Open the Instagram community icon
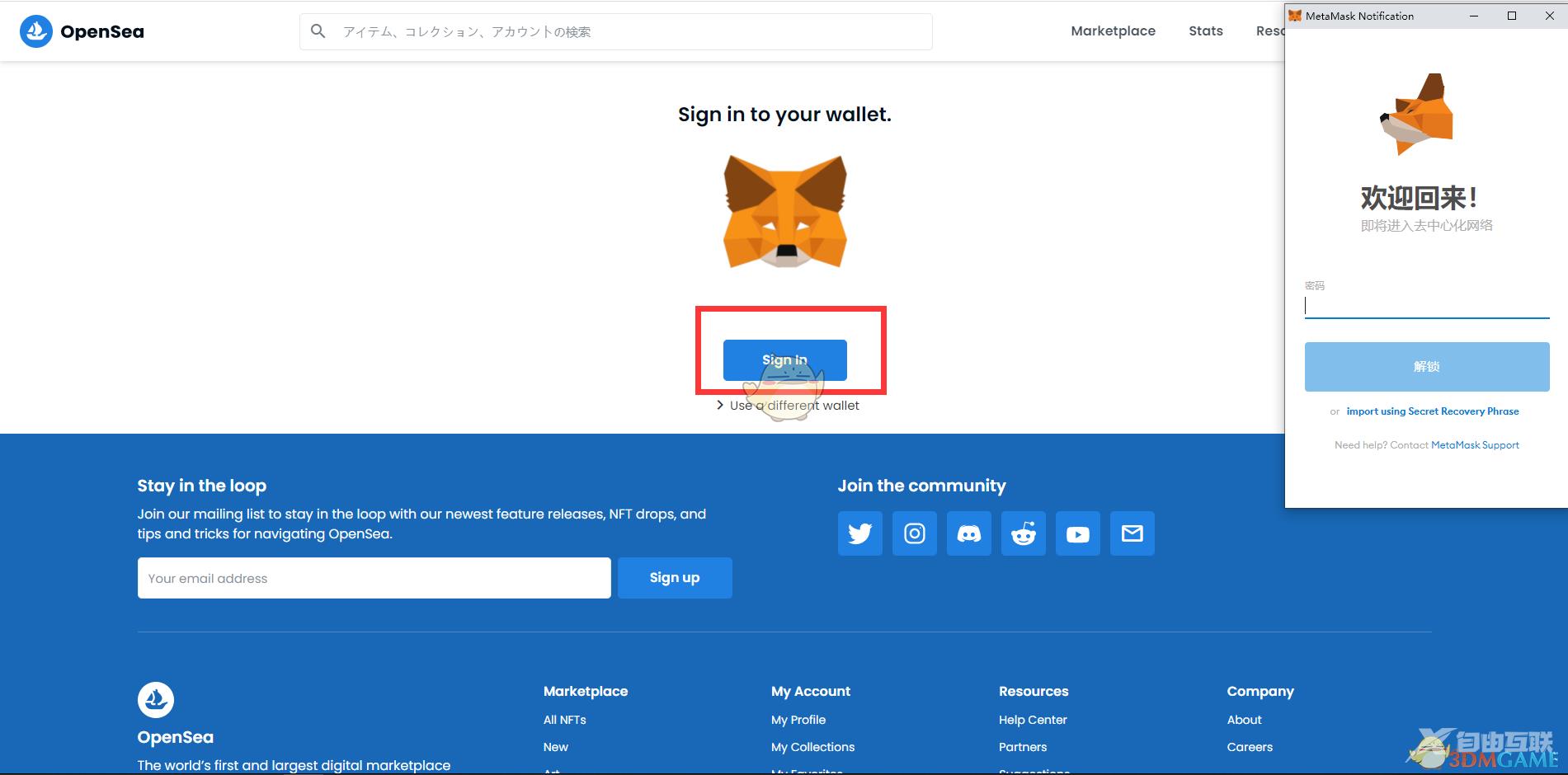Screen dimensions: 1568x775 coord(914,533)
